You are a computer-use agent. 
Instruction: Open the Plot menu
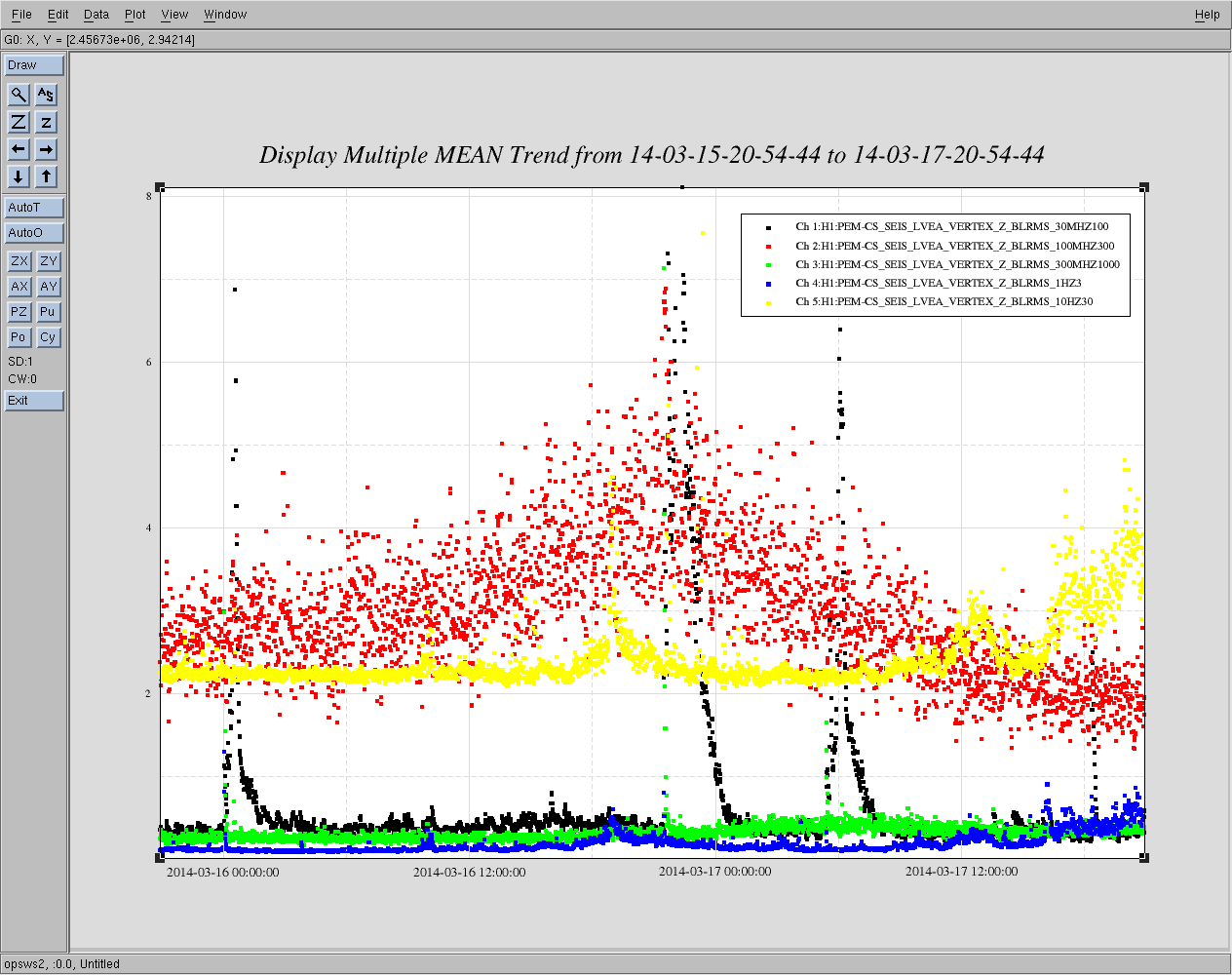(135, 15)
